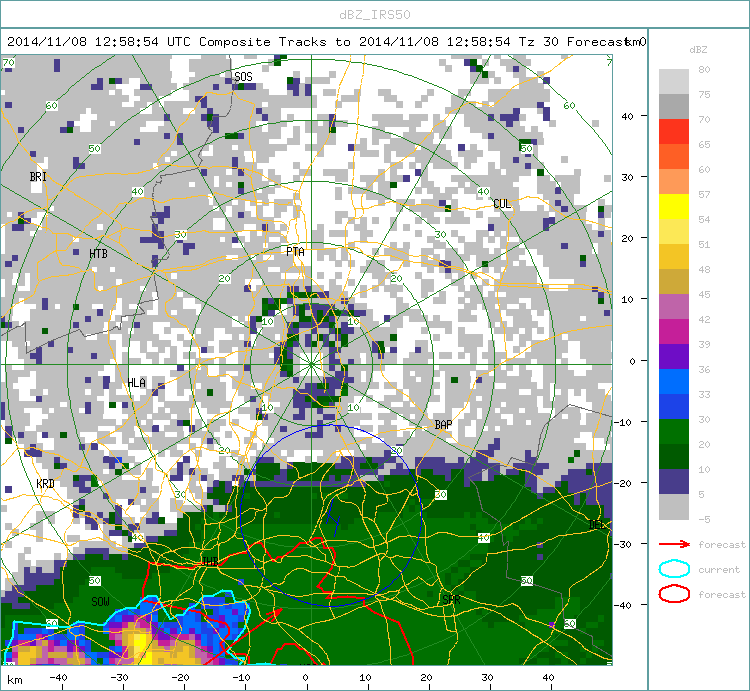
Task: Click the red forecast ellipse legend icon
Action: pyautogui.click(x=674, y=594)
